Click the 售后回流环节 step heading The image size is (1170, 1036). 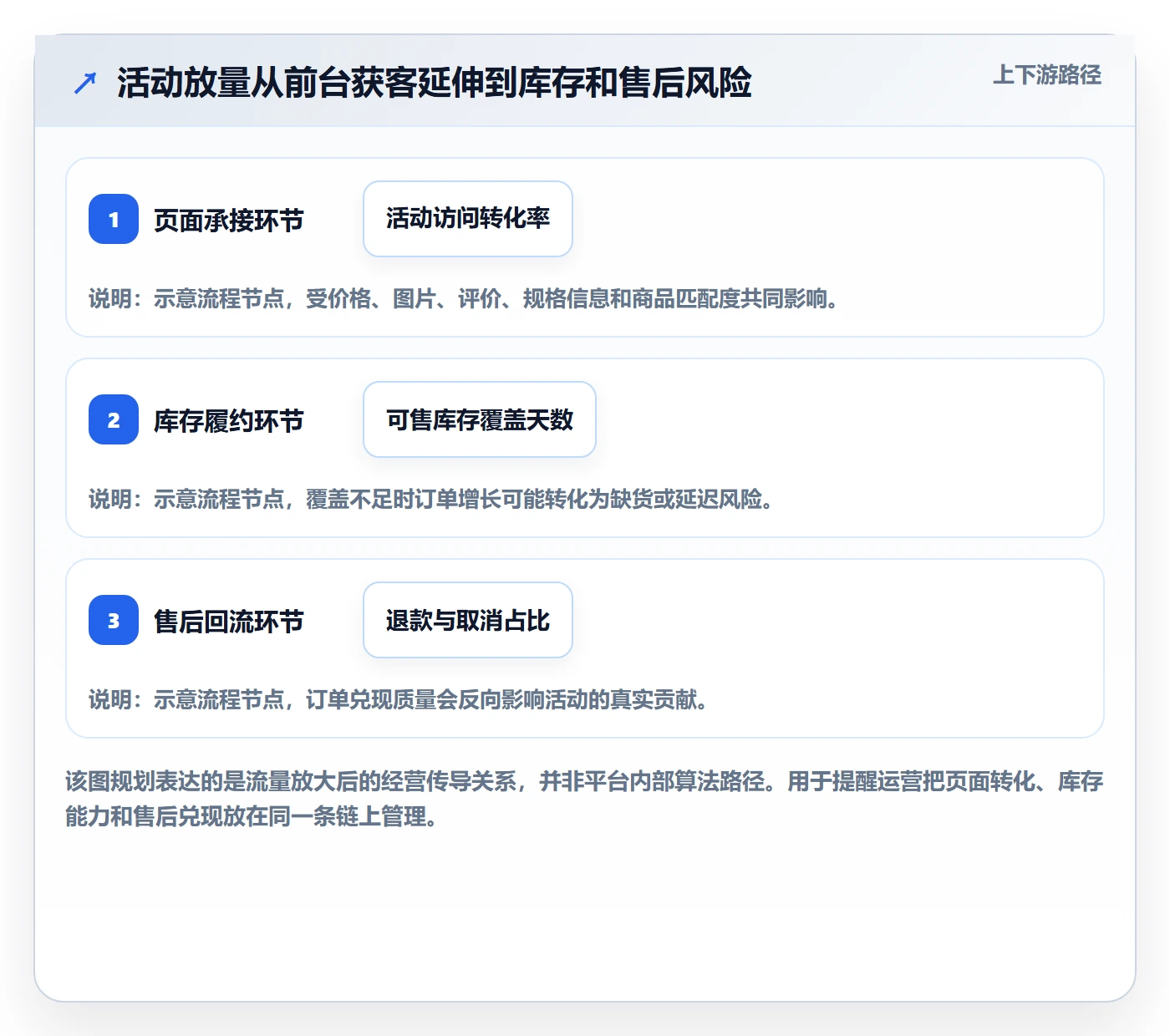pyautogui.click(x=229, y=621)
